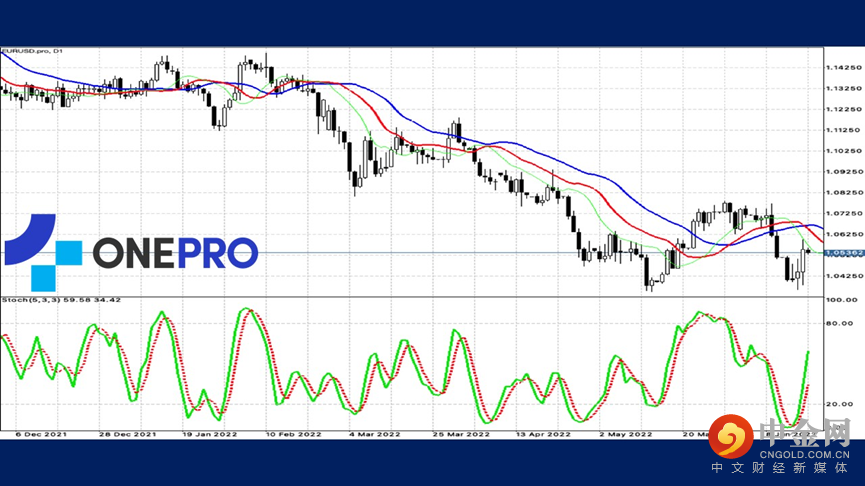
Task: Select the 1.09250 price axis label
Action: pyautogui.click(x=843, y=172)
